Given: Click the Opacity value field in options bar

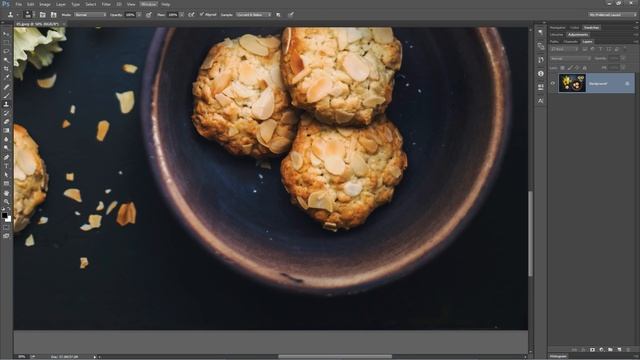Looking at the screenshot, I should tap(130, 15).
